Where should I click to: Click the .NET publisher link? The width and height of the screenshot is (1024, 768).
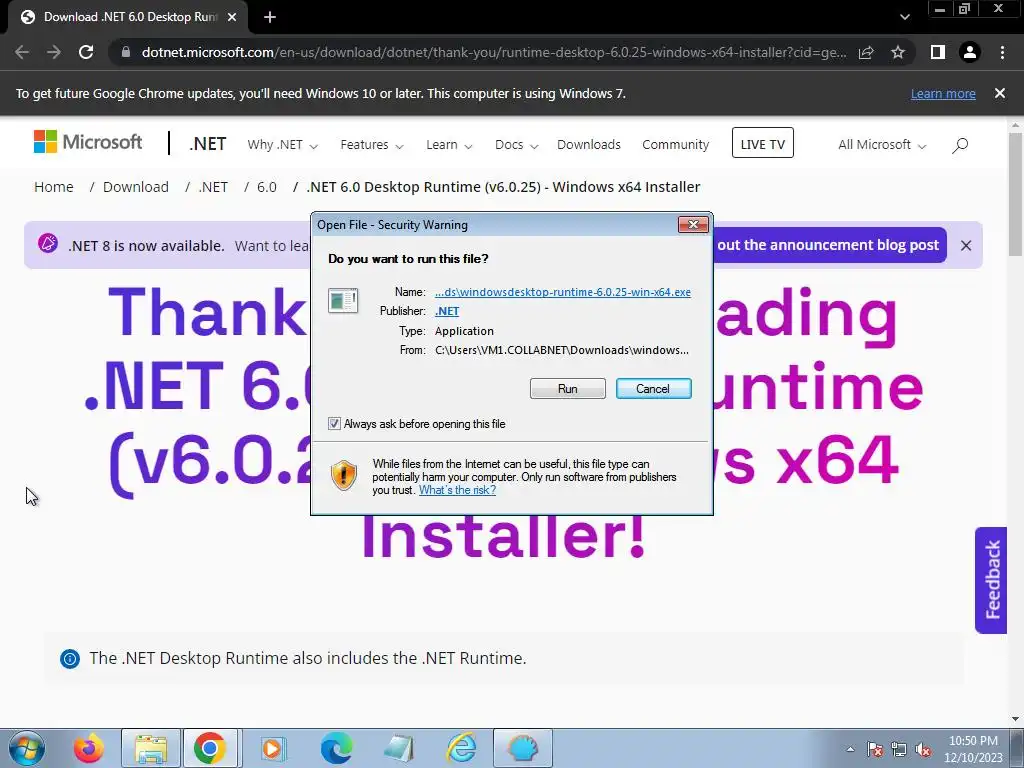(x=447, y=312)
